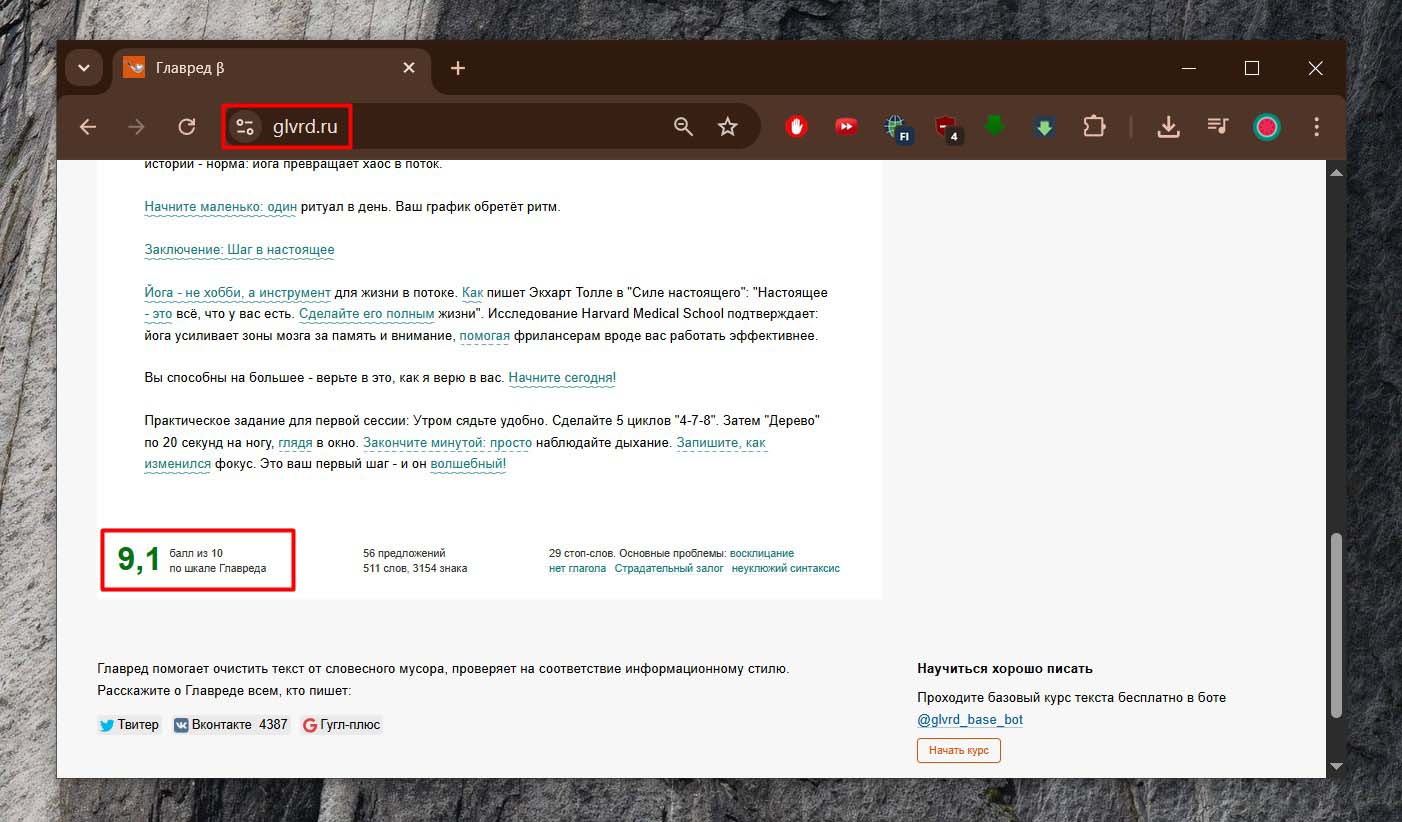Open the media controls music note icon

tap(1217, 127)
